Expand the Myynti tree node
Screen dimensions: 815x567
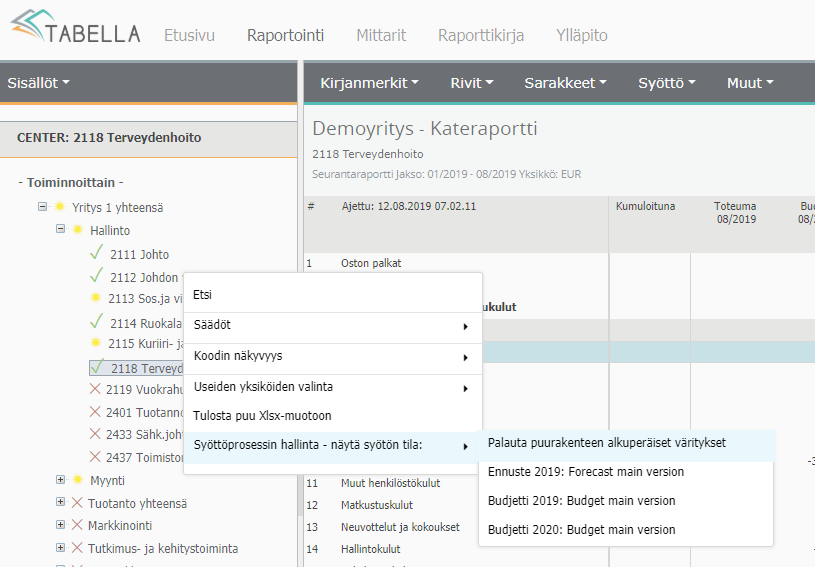tap(61, 481)
